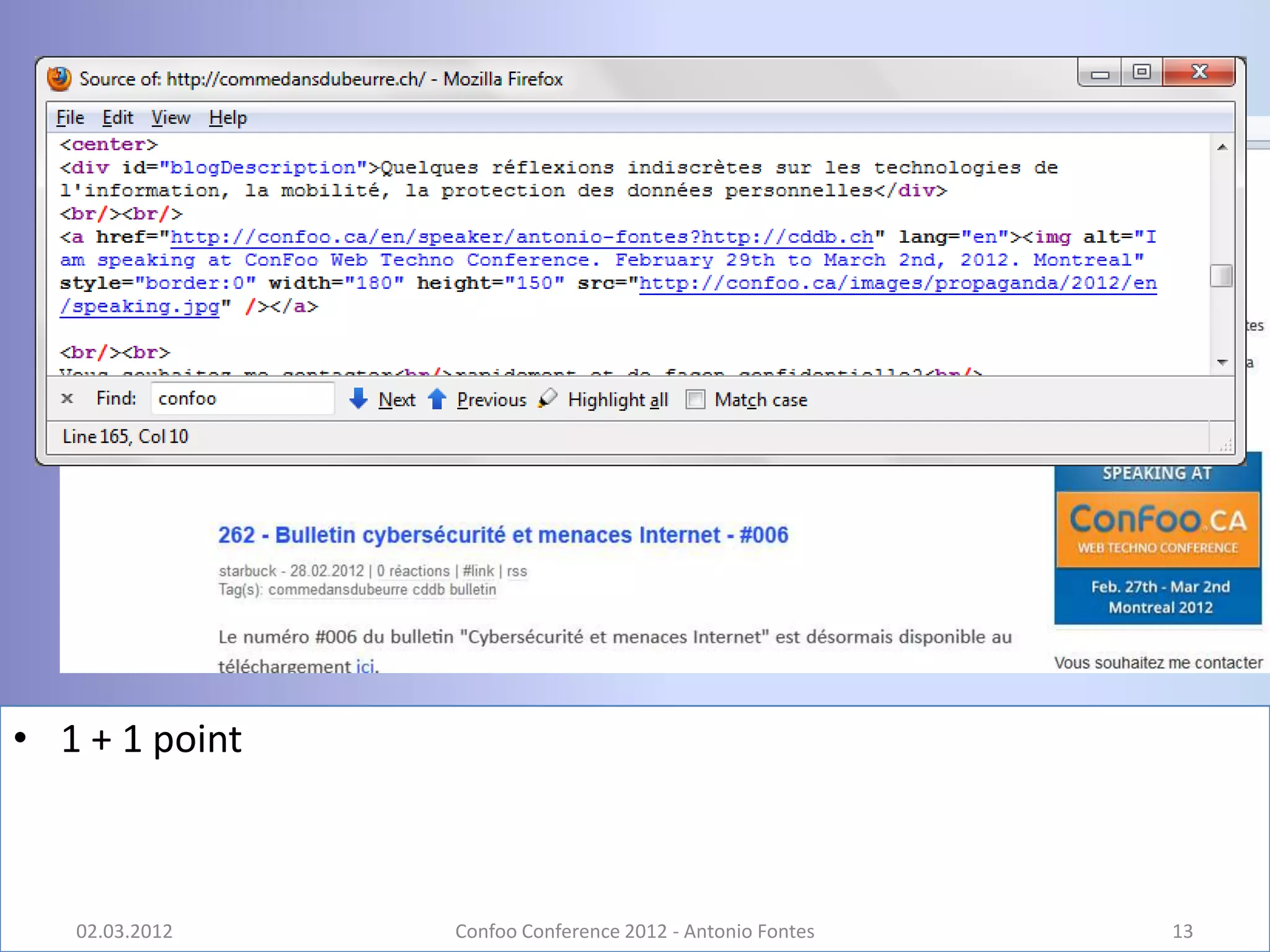Open the Edit menu
The width and height of the screenshot is (1270, 952).
(x=118, y=118)
